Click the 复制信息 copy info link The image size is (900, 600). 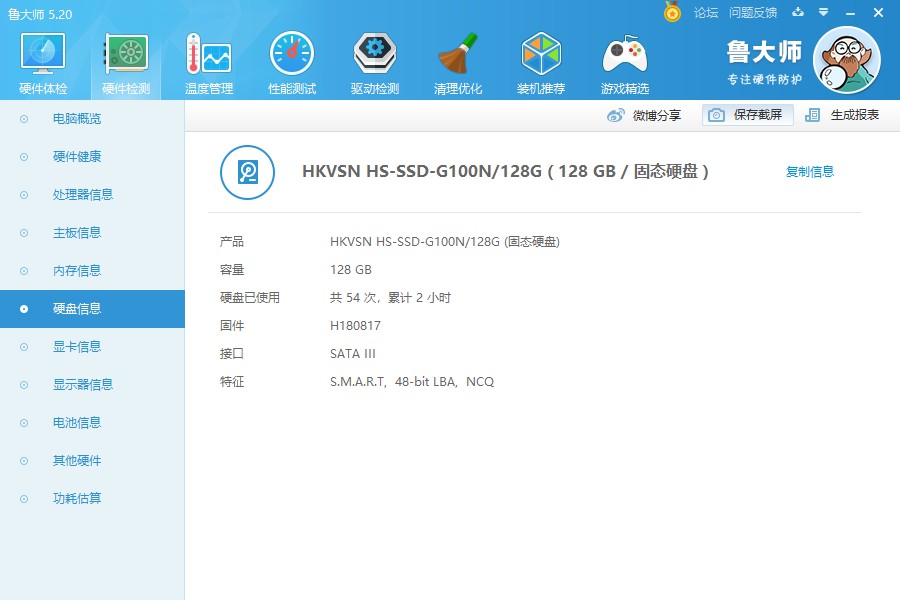810,171
